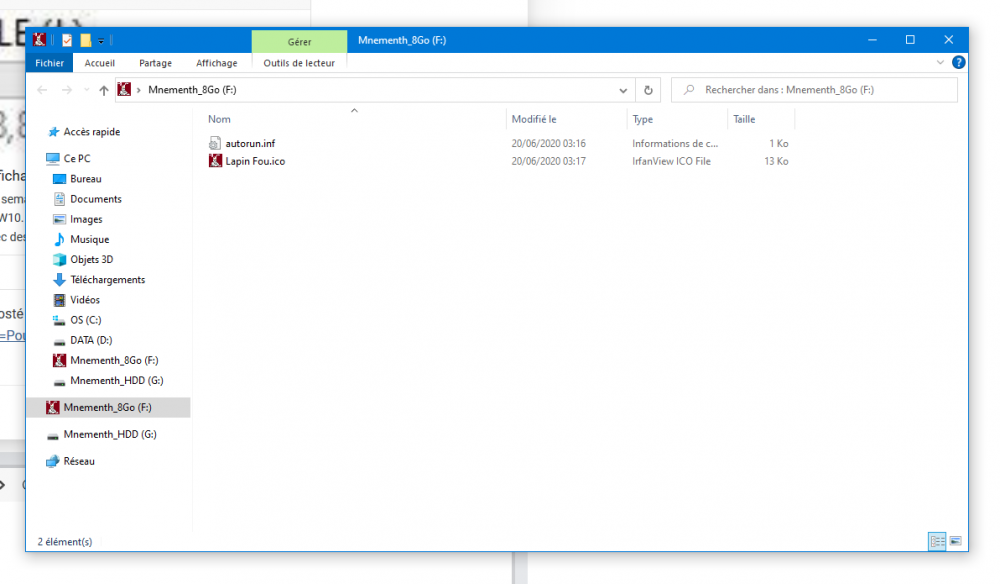The width and height of the screenshot is (1000, 584).
Task: Sort files by Modifié le column
Action: click(534, 119)
